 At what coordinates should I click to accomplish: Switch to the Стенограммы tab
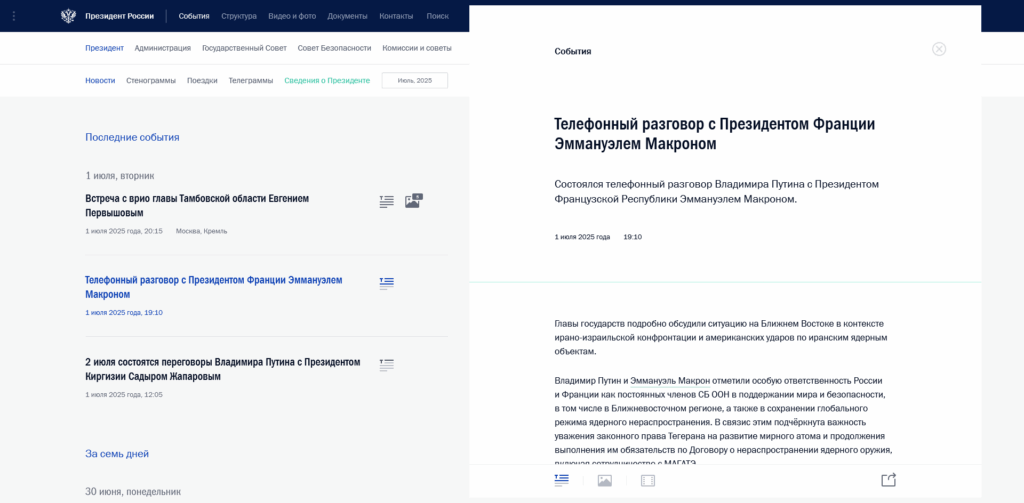[151, 80]
